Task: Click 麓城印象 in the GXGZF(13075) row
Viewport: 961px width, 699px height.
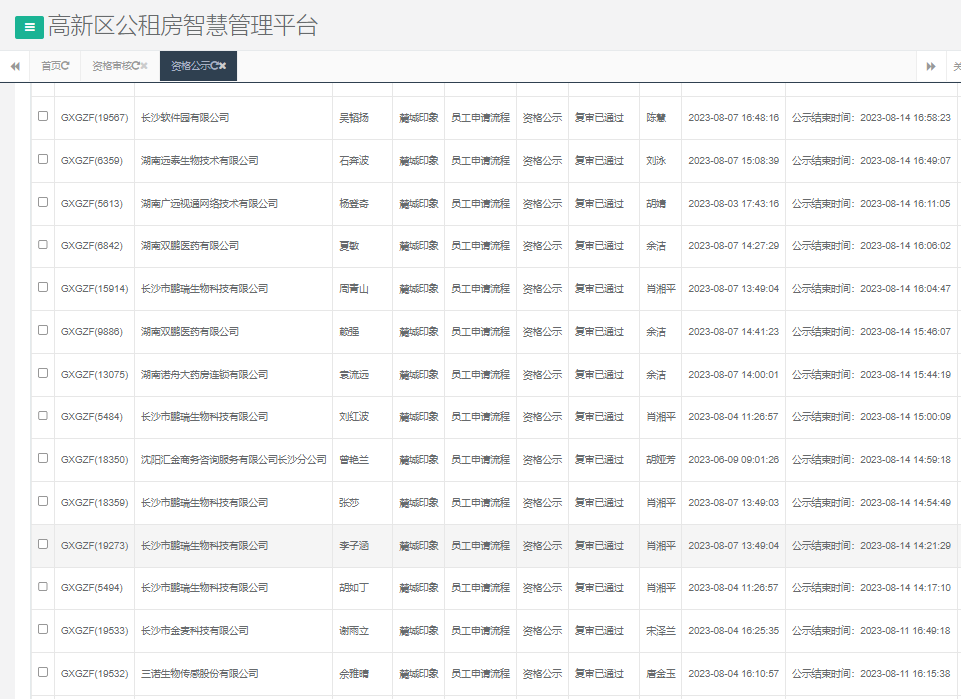Action: 419,374
